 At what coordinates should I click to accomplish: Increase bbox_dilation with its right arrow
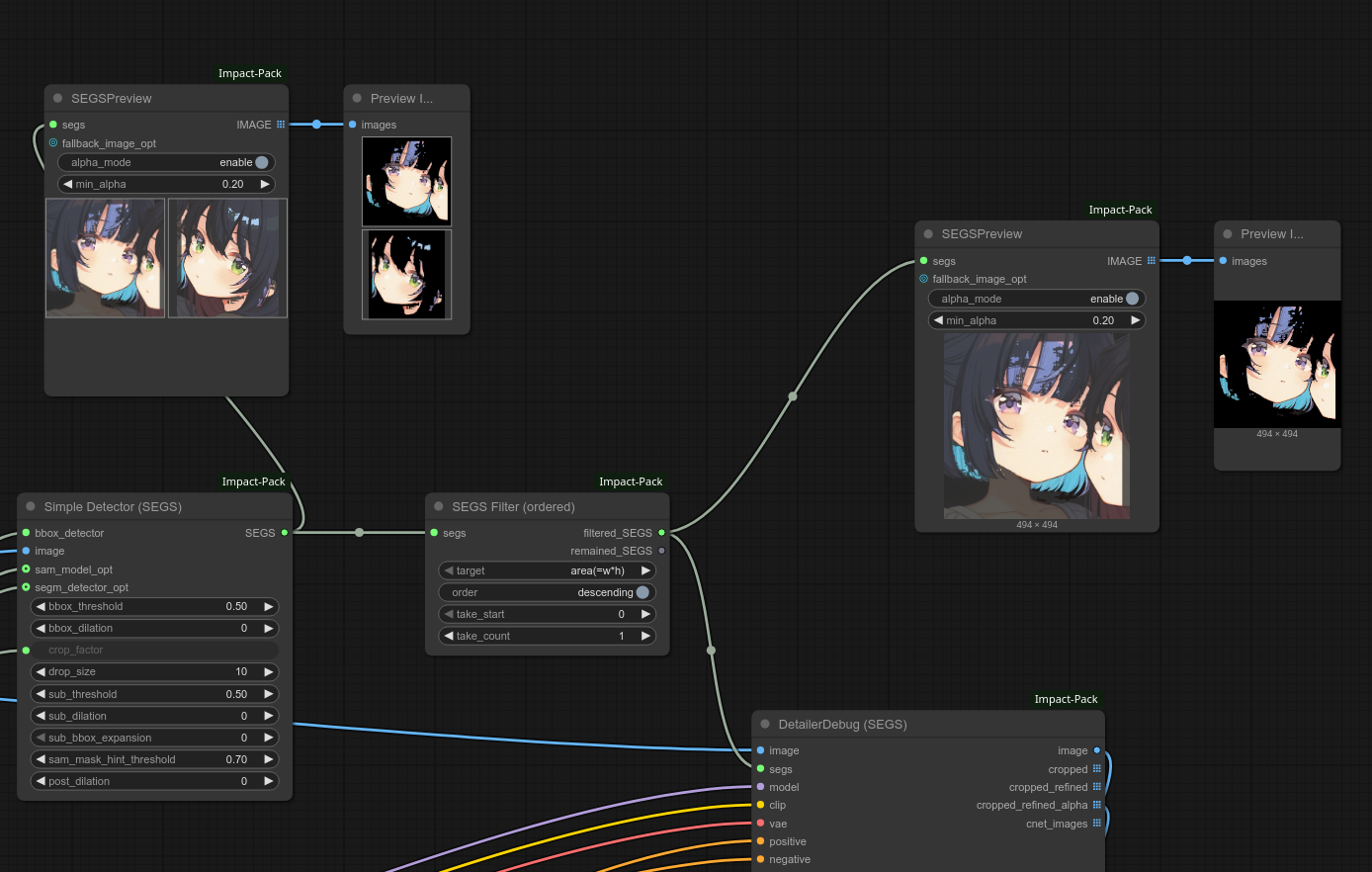268,628
